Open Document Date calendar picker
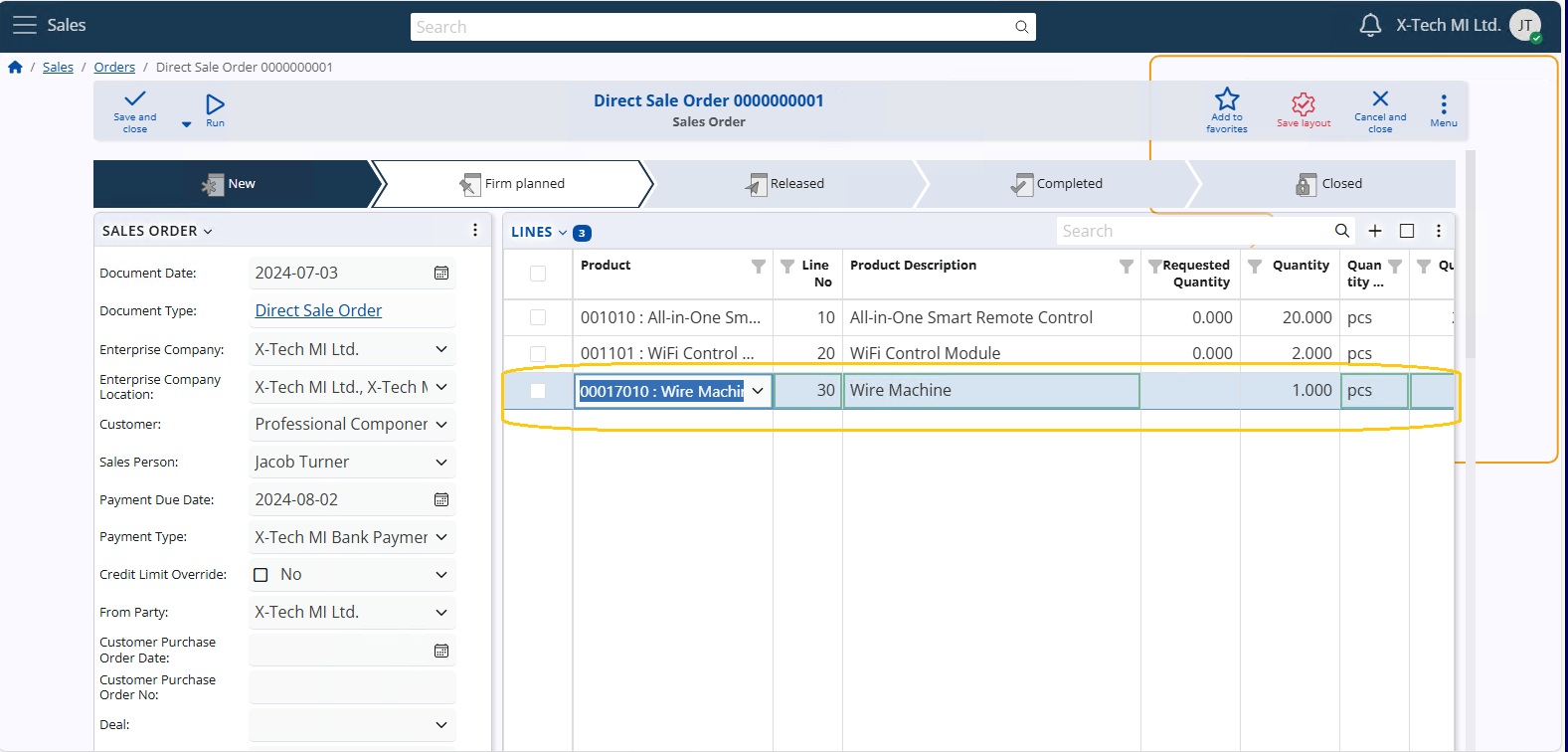 click(441, 273)
